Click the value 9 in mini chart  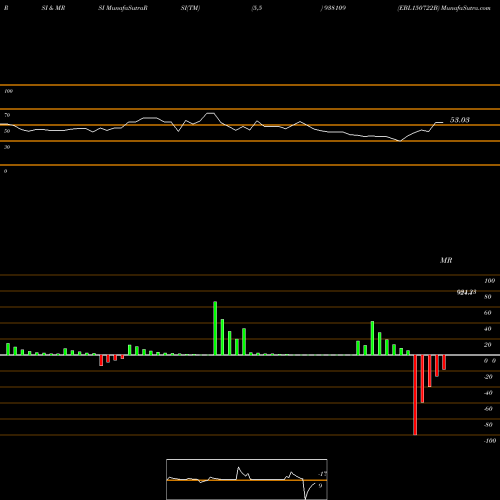[x=320, y=486]
